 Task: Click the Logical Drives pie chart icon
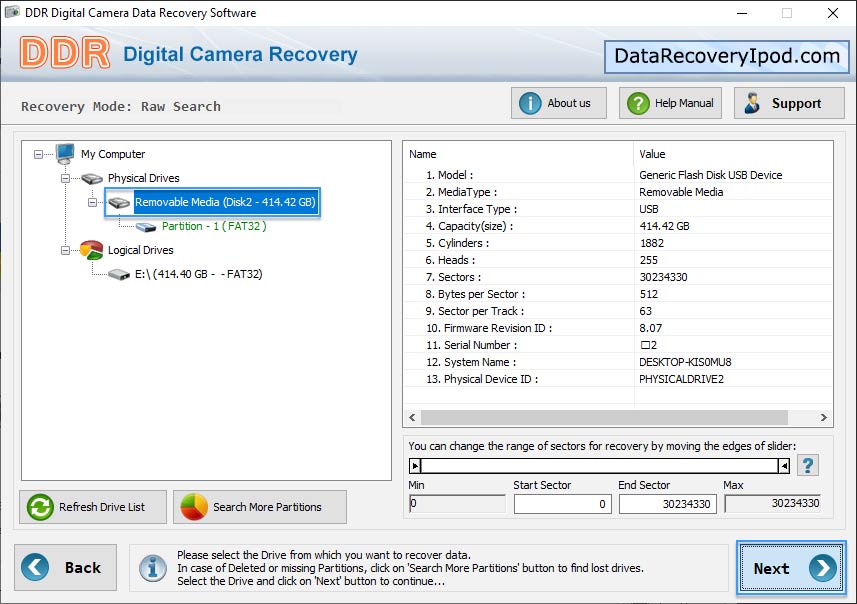click(x=91, y=250)
